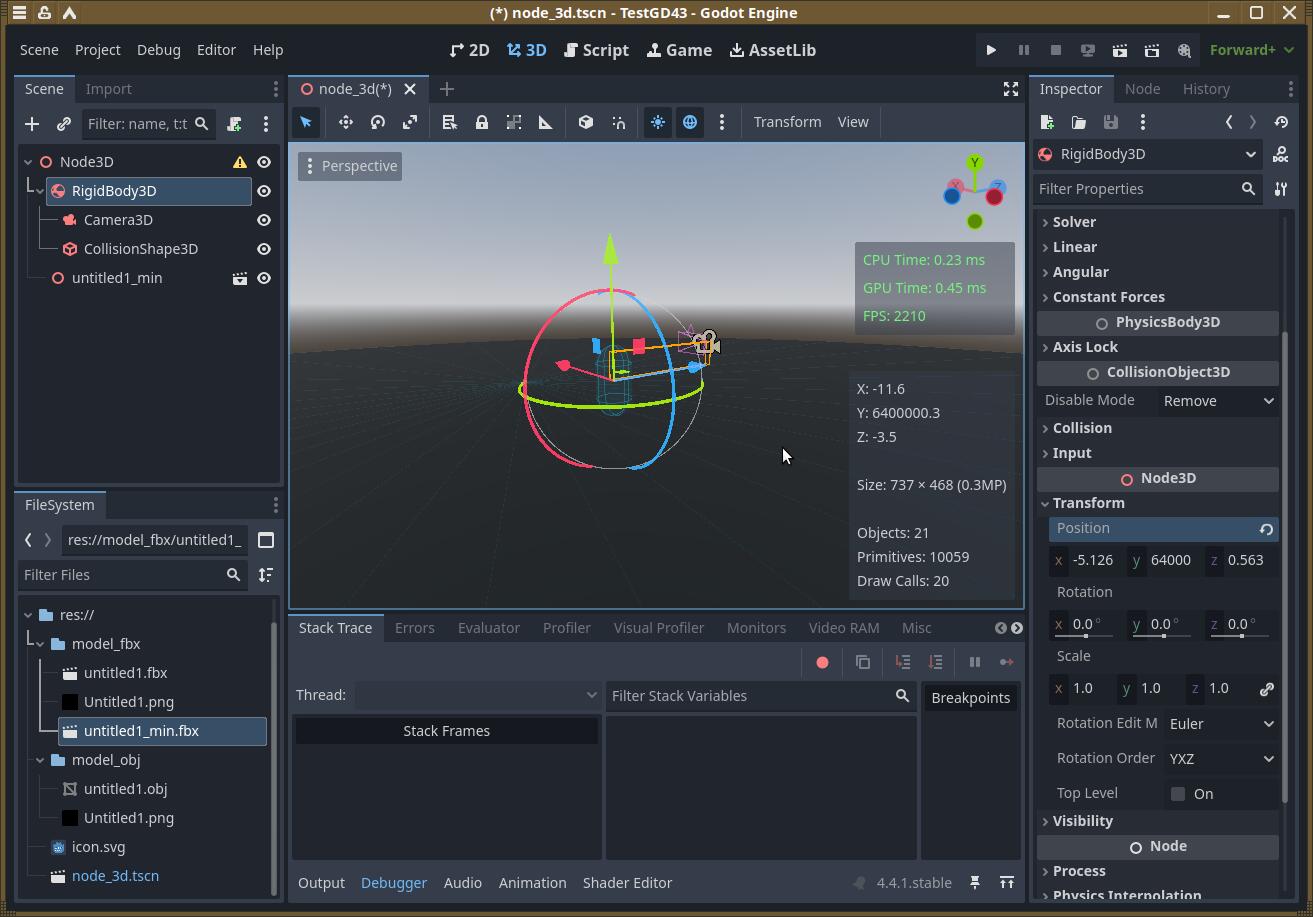Viewport: 1313px width, 917px height.
Task: Open the Rotation Order YXZ dropdown
Action: pyautogui.click(x=1221, y=759)
